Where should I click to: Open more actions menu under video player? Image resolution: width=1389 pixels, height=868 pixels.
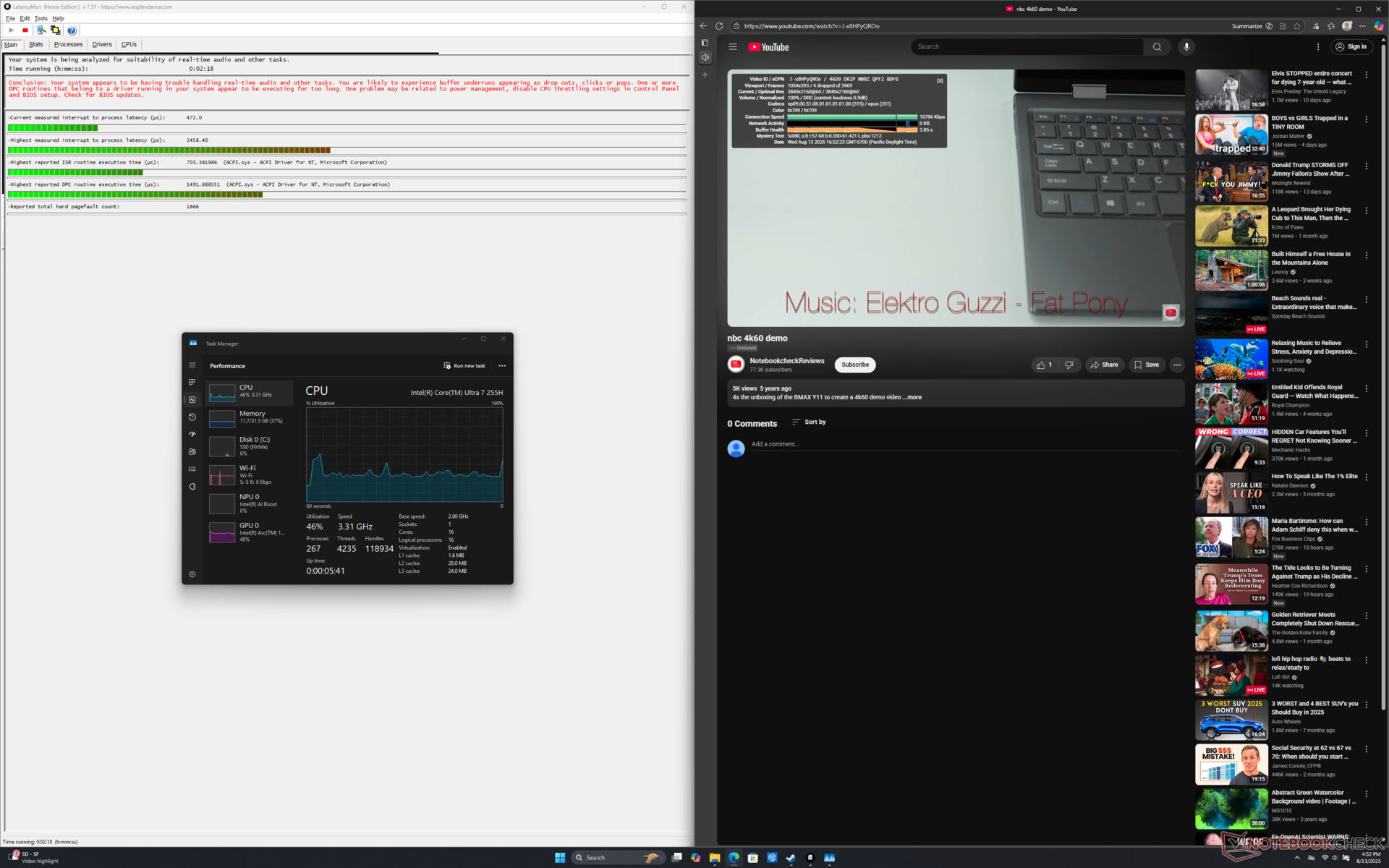[1177, 365]
